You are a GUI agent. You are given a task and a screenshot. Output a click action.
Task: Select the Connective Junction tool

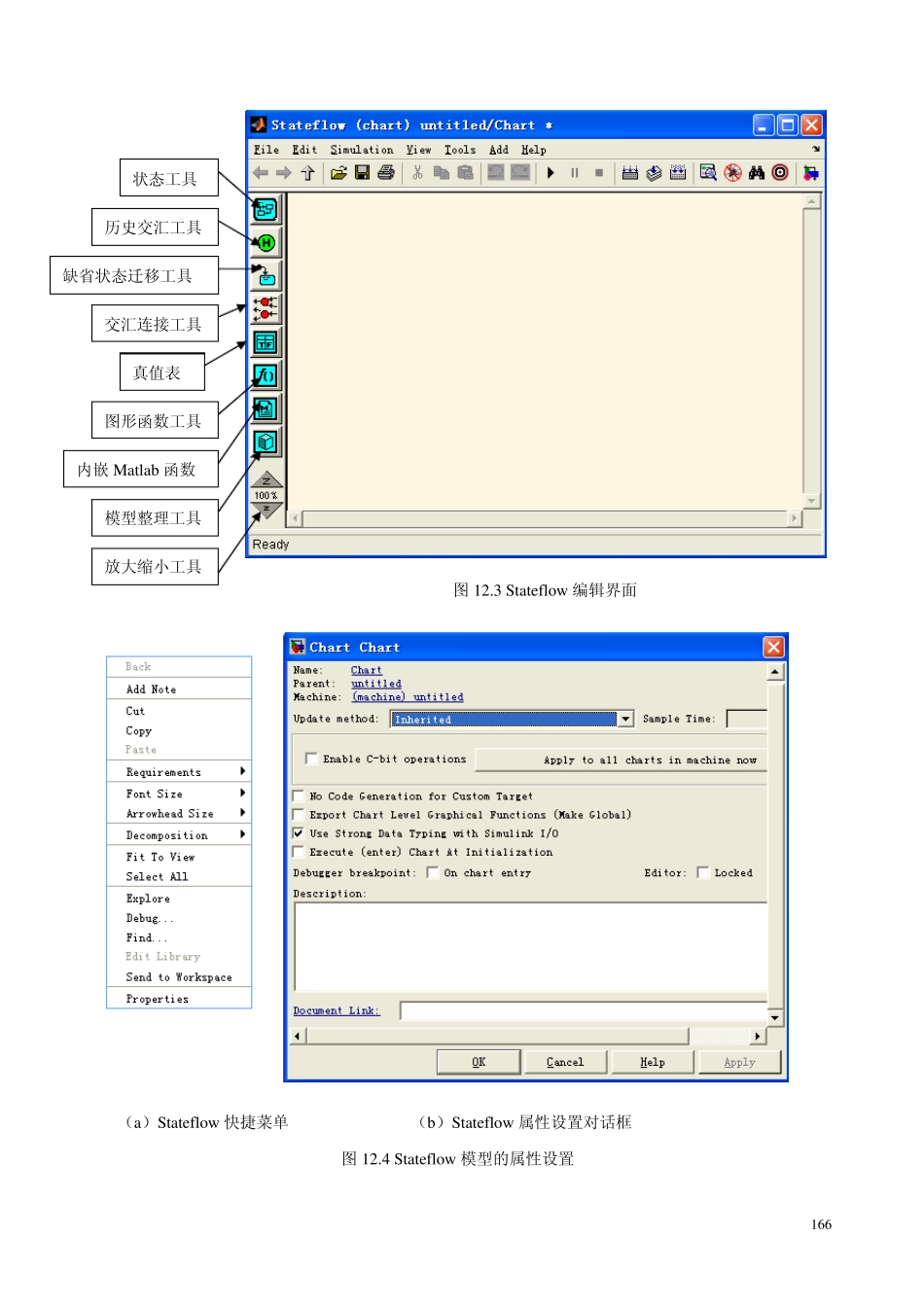(x=266, y=309)
